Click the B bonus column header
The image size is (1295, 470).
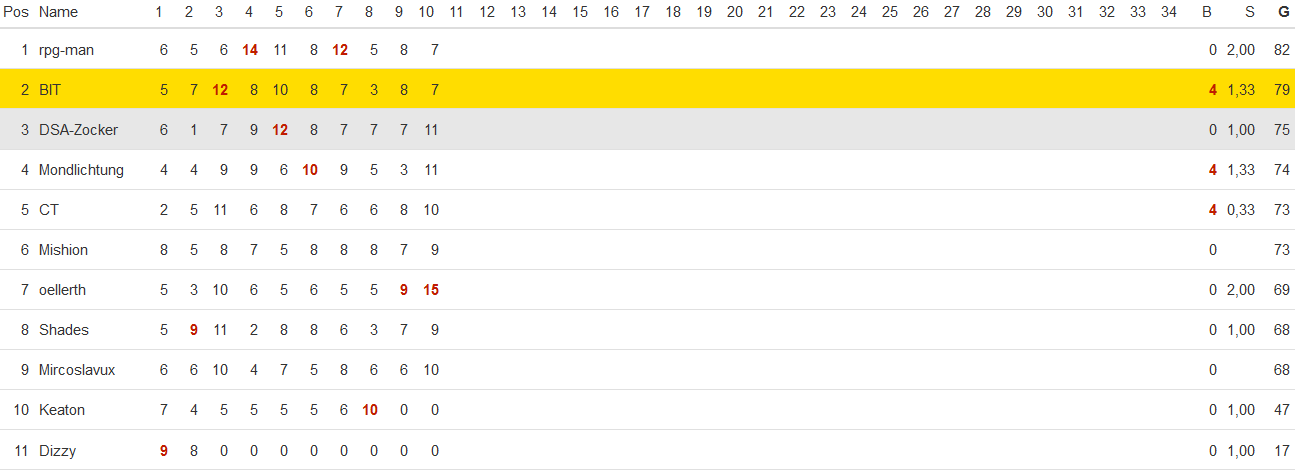[1207, 12]
